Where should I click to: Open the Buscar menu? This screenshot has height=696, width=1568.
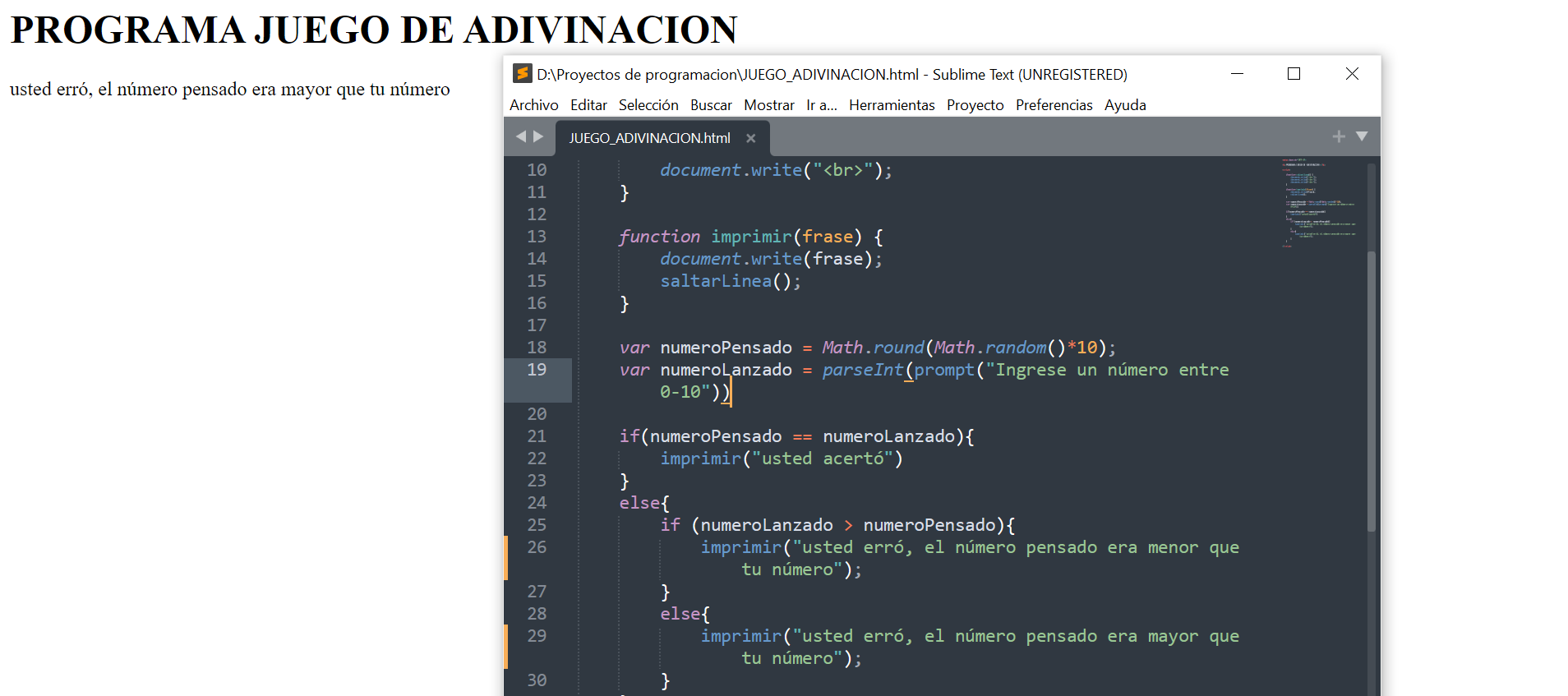click(711, 105)
